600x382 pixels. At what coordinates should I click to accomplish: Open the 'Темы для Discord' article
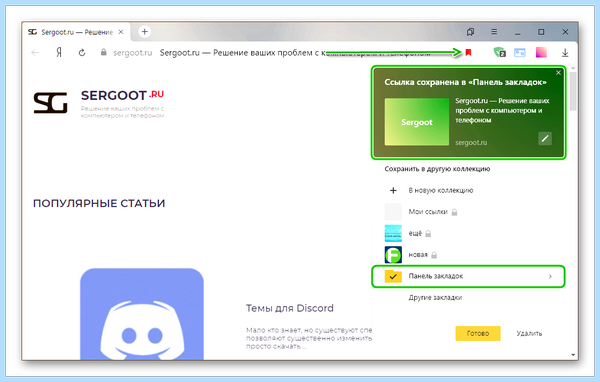click(290, 308)
